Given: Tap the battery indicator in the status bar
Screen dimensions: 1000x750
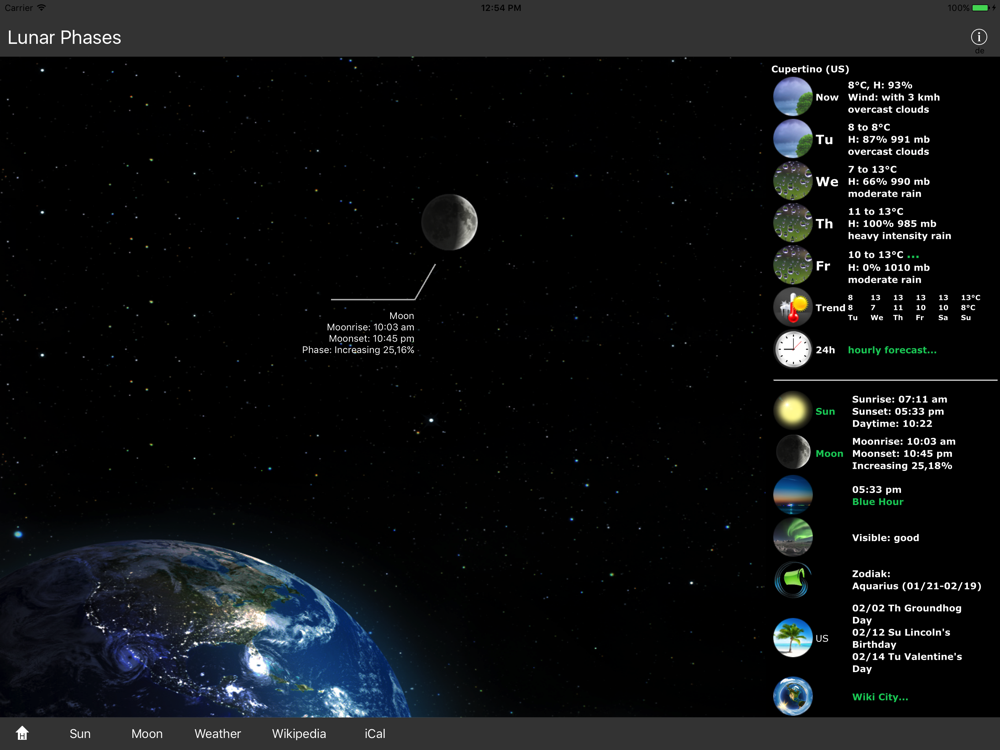Looking at the screenshot, I should (x=982, y=8).
